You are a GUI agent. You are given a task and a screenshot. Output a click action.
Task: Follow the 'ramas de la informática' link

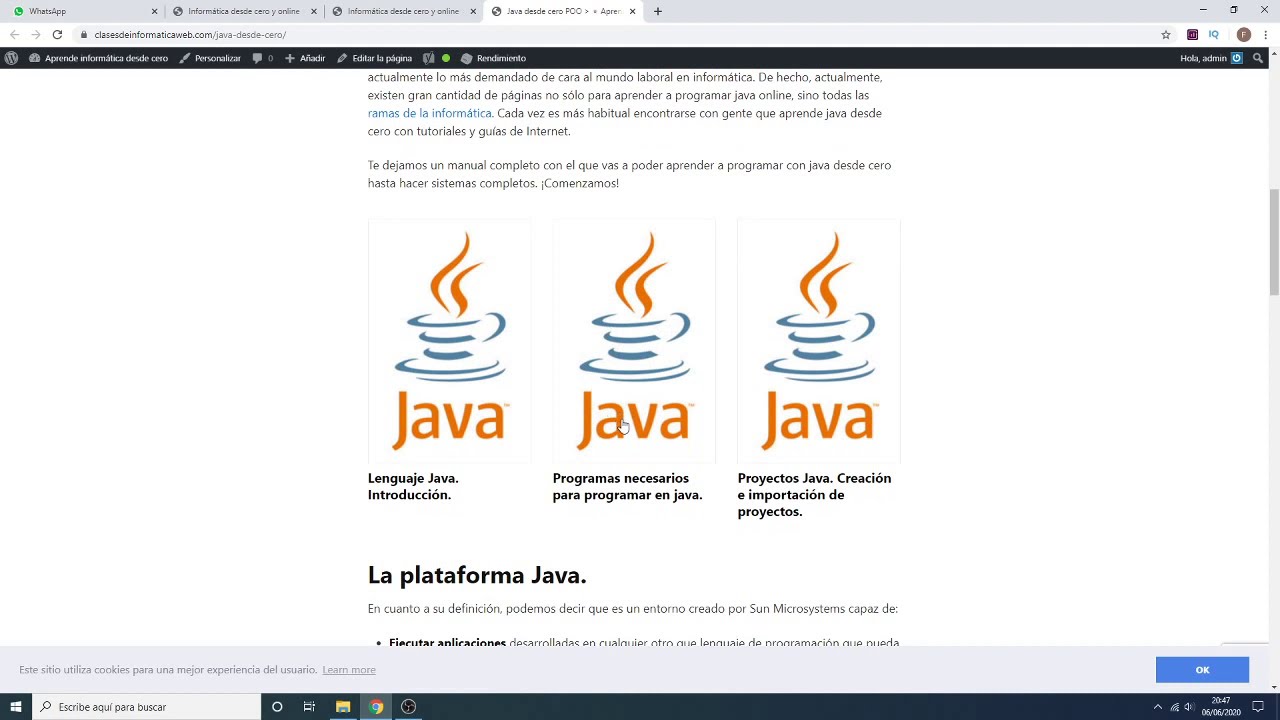429,113
